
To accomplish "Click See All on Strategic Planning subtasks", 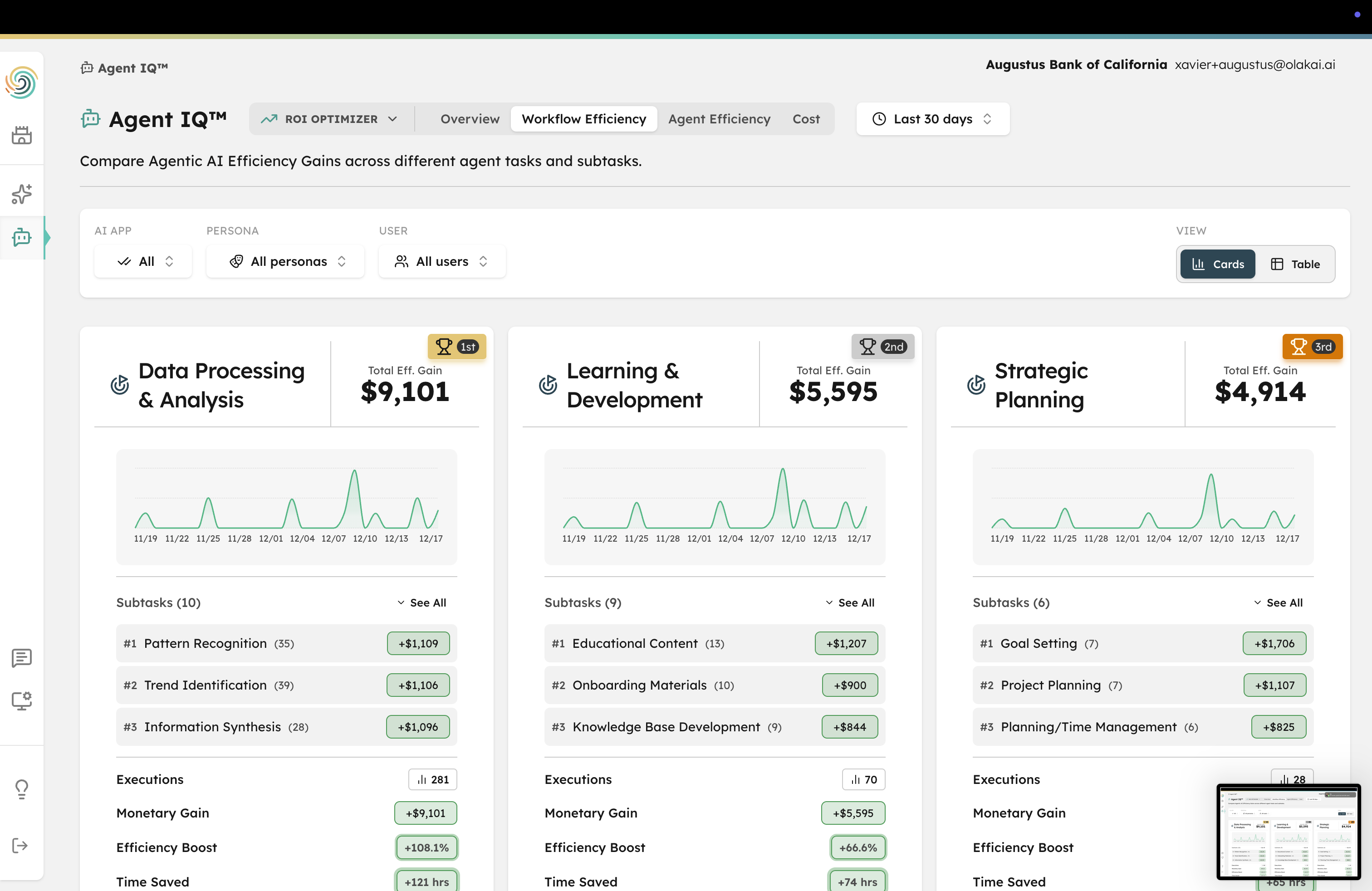I will click(1279, 602).
